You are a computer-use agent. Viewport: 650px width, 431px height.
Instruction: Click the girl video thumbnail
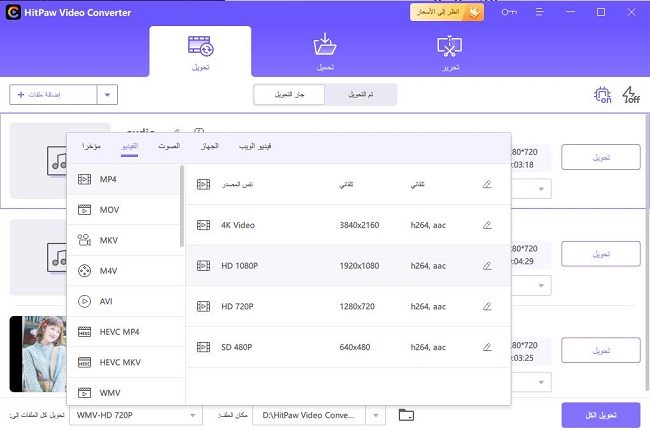coord(38,354)
